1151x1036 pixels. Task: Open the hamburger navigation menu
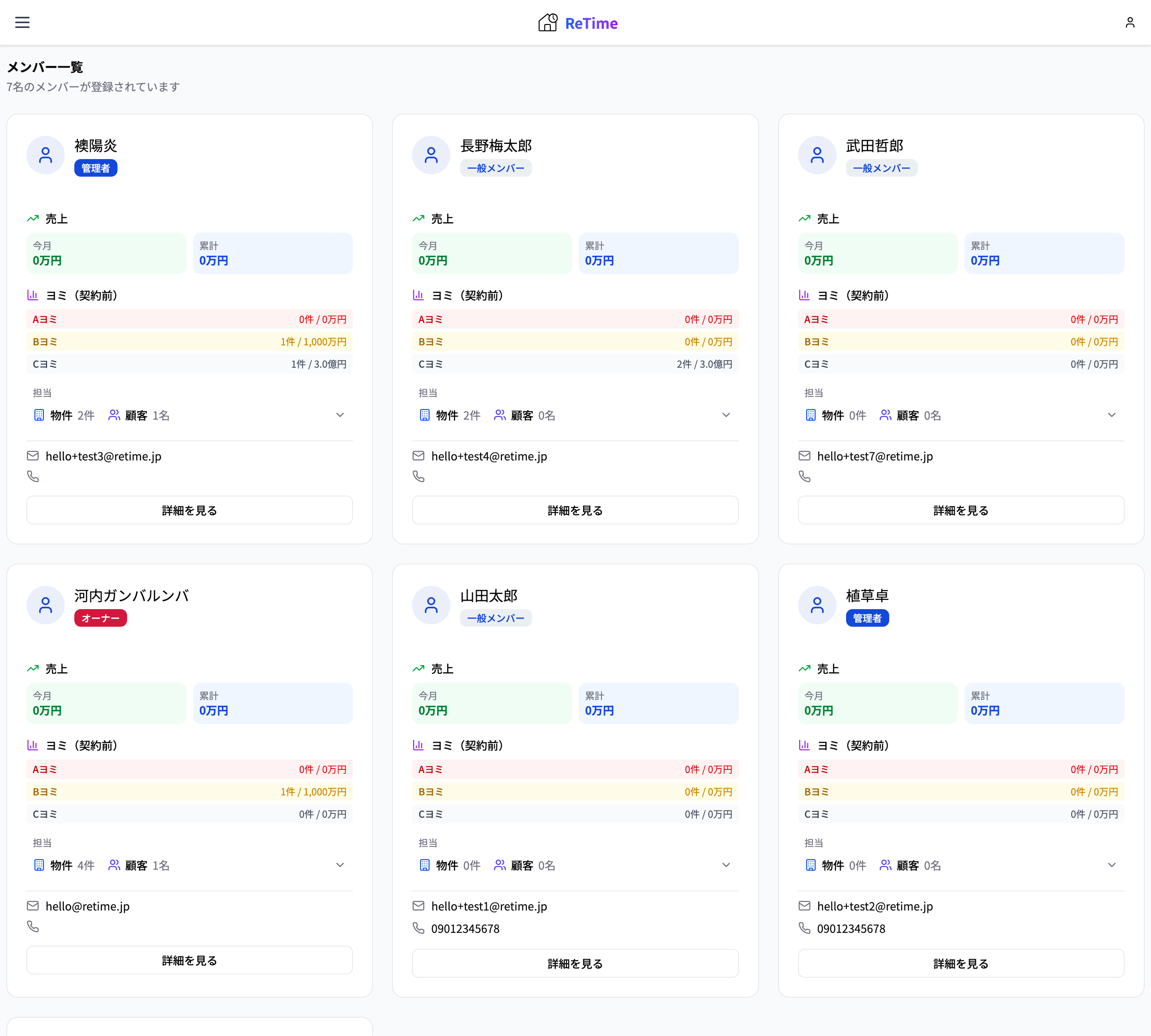pos(22,22)
